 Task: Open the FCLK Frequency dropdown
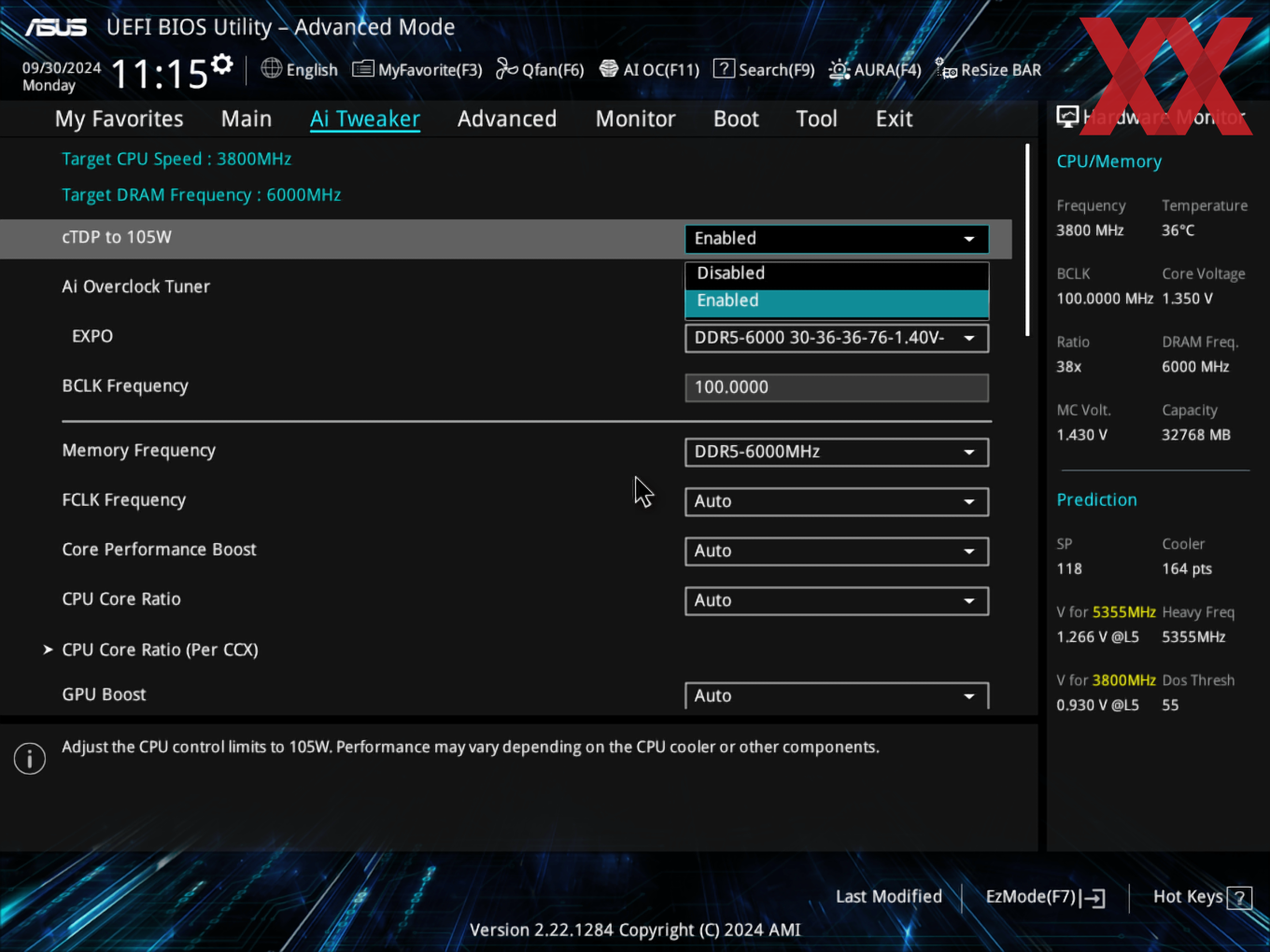coord(837,501)
